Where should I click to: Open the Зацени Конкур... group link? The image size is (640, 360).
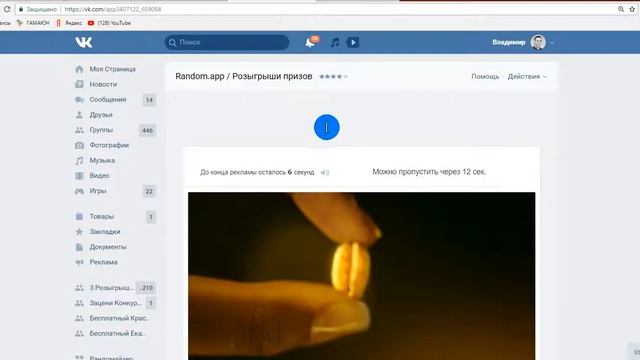115,303
